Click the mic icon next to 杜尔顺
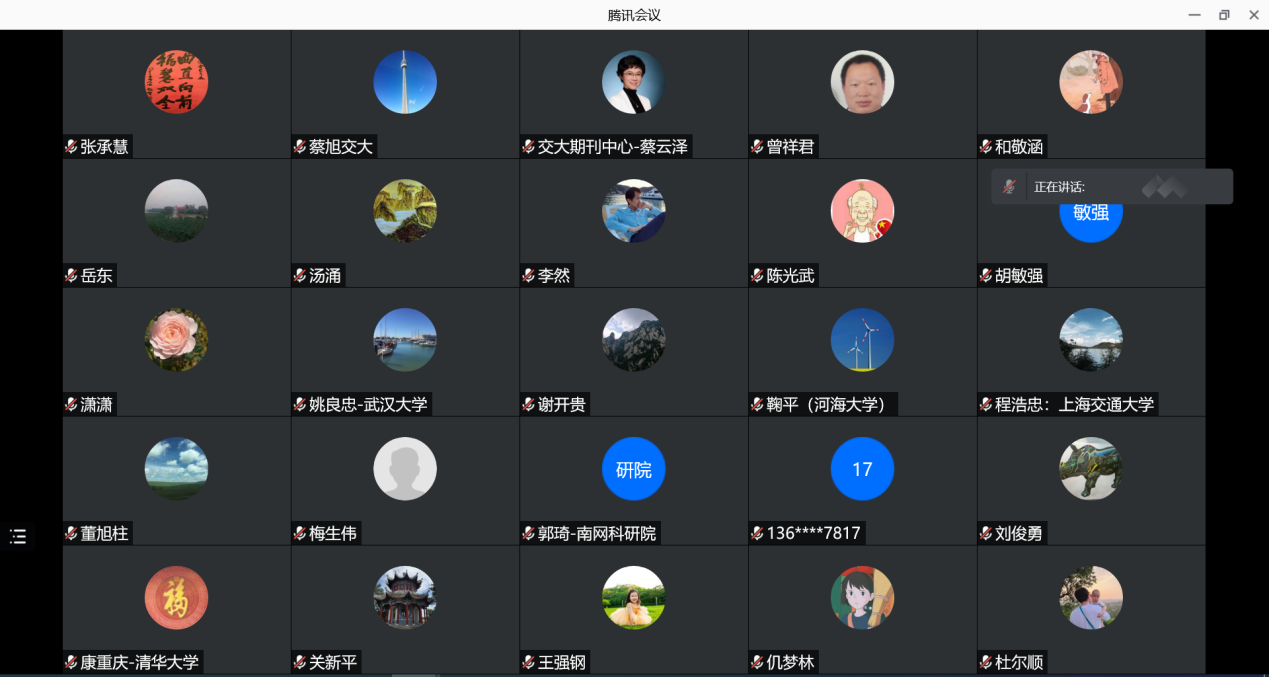 point(985,661)
